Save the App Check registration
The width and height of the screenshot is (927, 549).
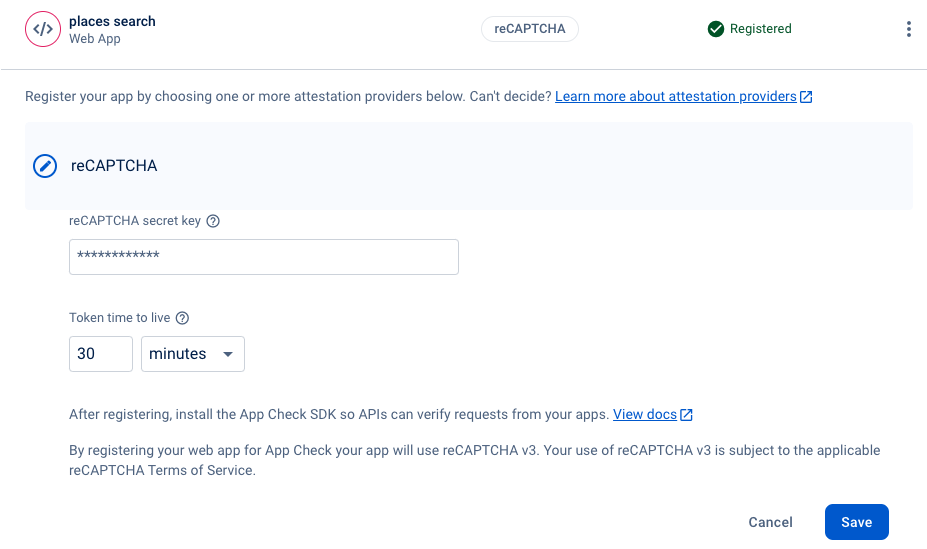click(856, 522)
